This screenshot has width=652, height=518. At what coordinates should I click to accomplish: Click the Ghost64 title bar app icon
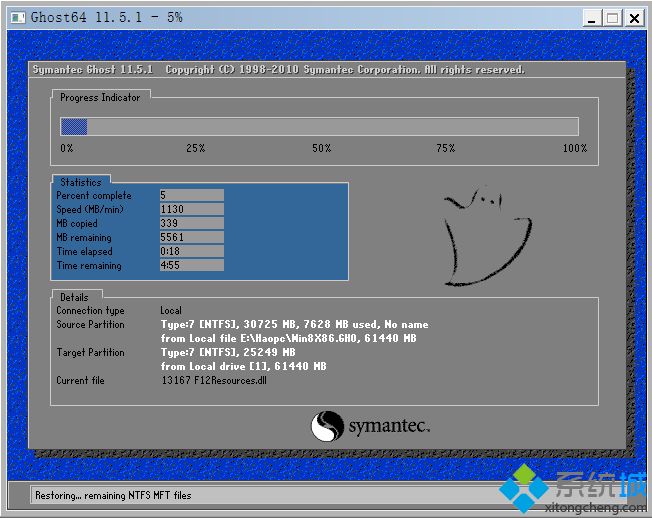click(18, 17)
